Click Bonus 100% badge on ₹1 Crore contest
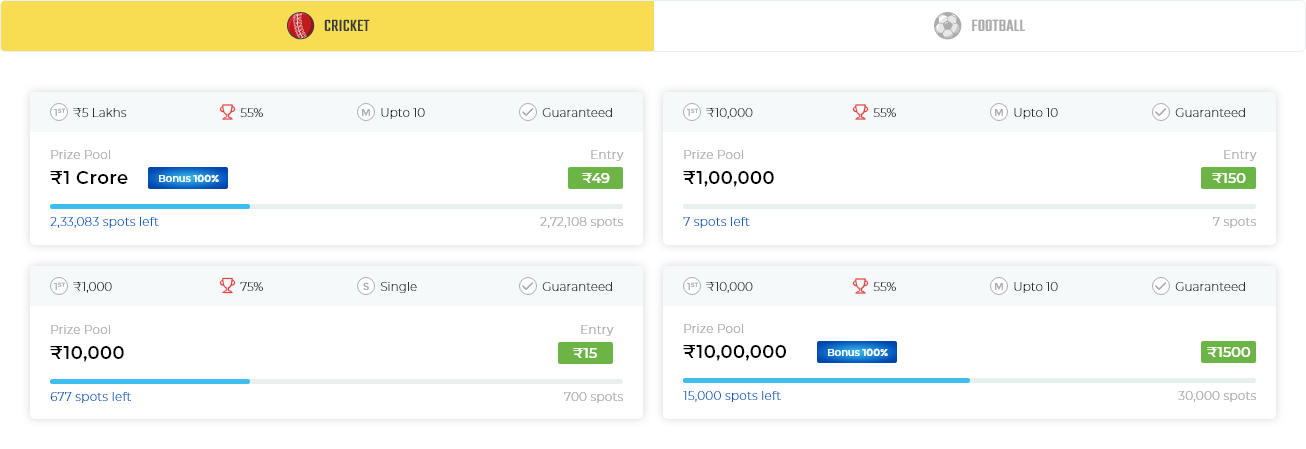The width and height of the screenshot is (1306, 449). [188, 178]
